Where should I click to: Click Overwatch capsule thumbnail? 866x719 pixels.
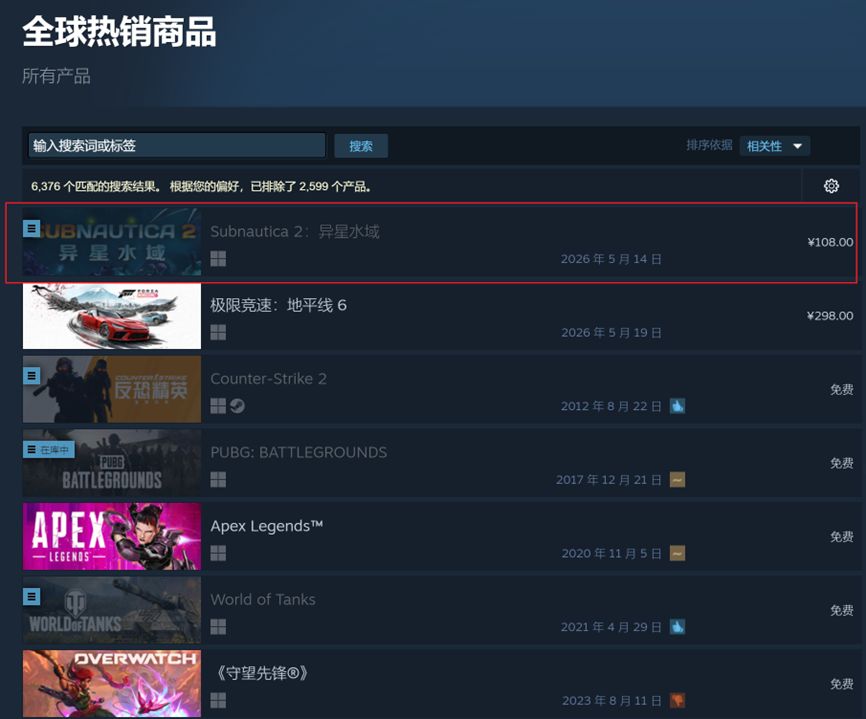click(112, 684)
